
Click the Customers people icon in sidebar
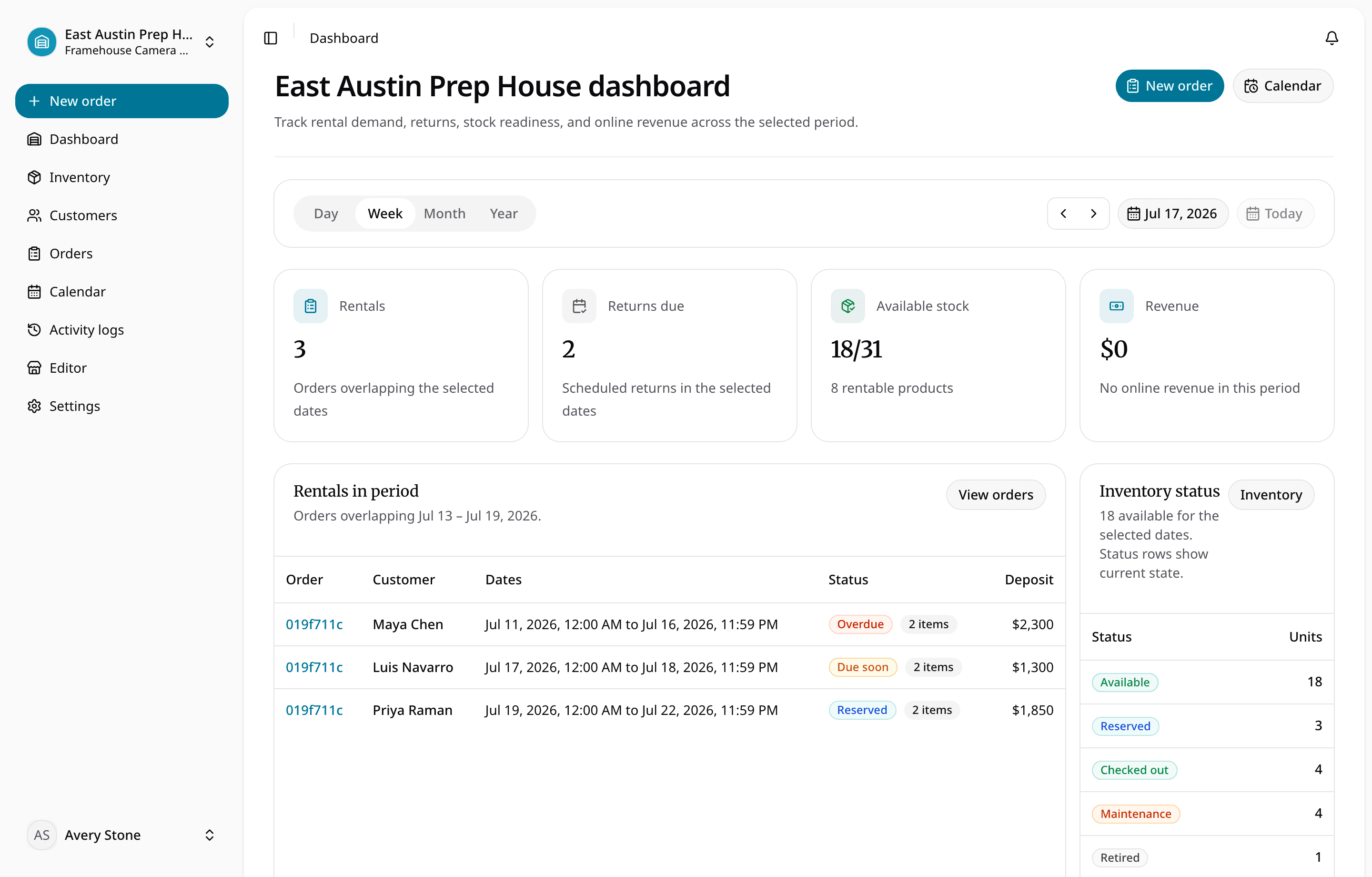click(34, 215)
